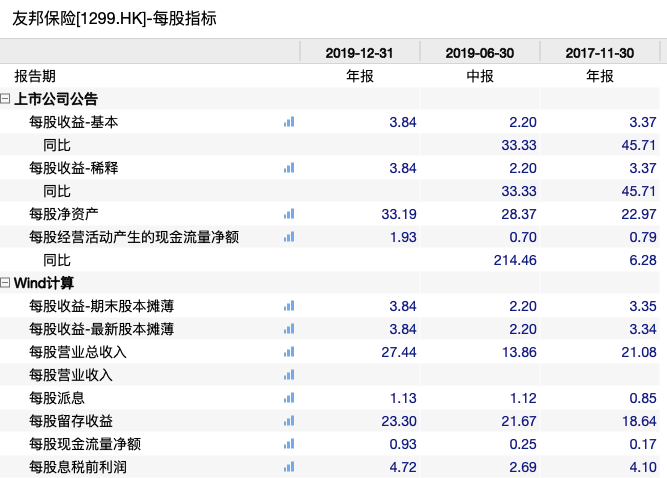This screenshot has width=667, height=478.
Task: Open chart icon for 每股净资产 row
Action: (289, 214)
